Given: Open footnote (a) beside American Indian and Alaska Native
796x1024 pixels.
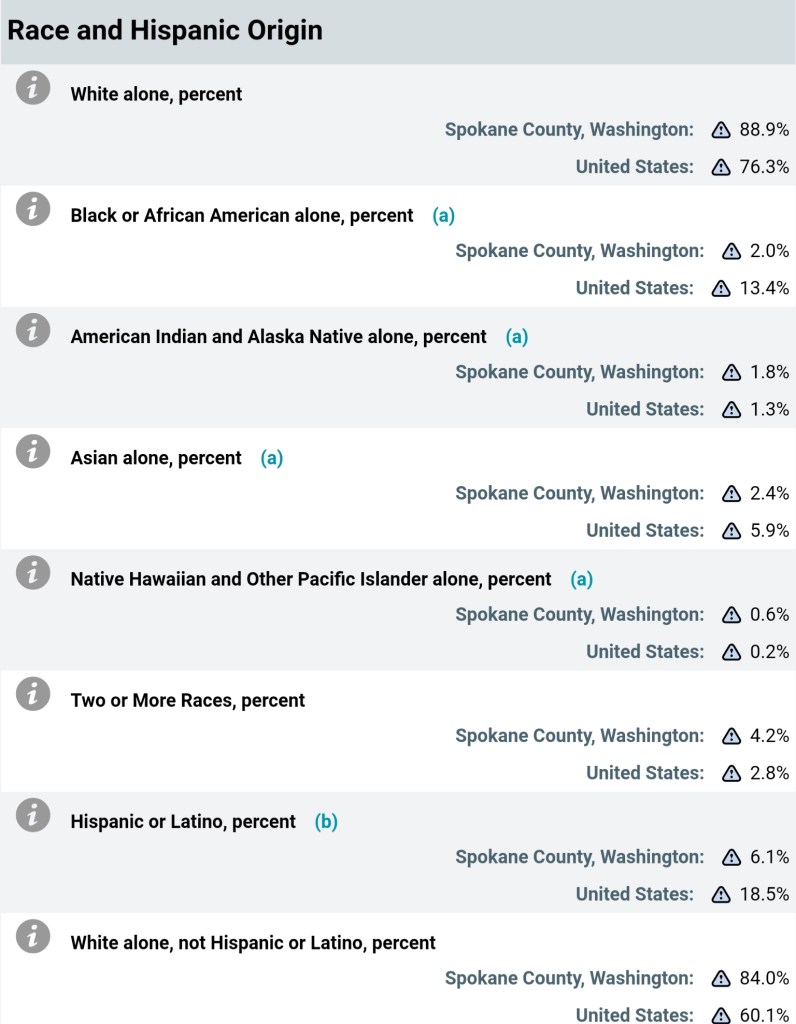Looking at the screenshot, I should [516, 337].
